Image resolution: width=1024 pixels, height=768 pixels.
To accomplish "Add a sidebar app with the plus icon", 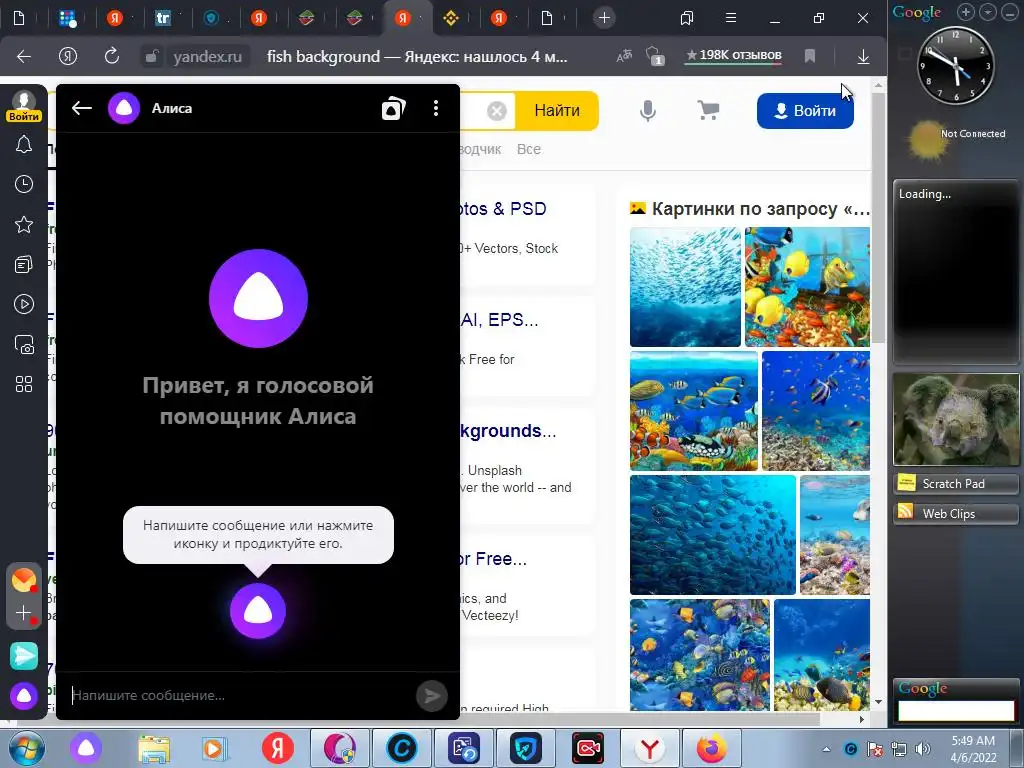I will tap(24, 613).
